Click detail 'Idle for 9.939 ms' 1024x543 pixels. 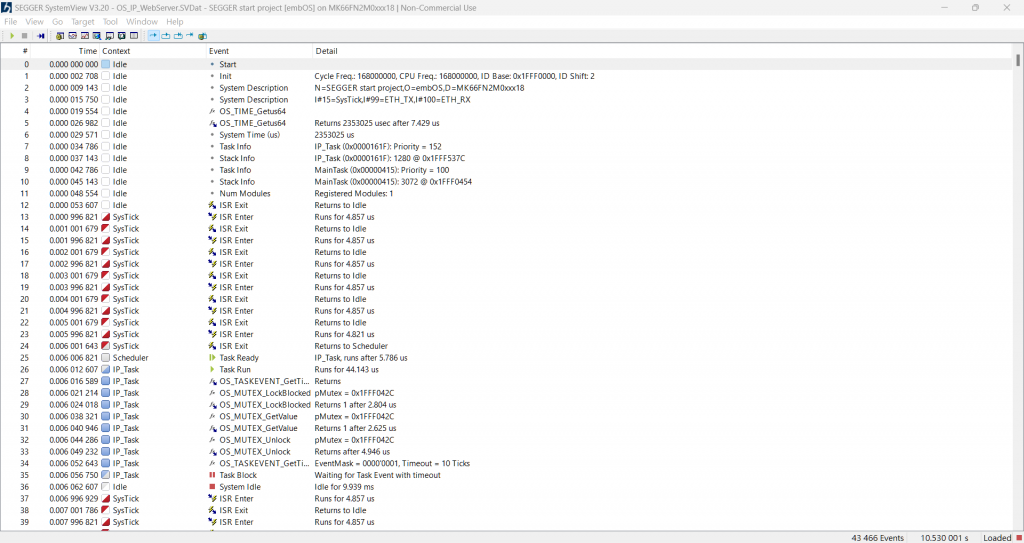344,487
